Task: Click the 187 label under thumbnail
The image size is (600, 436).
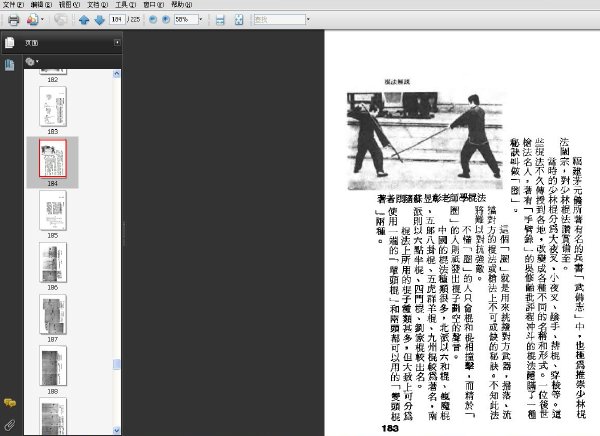Action: (53, 339)
